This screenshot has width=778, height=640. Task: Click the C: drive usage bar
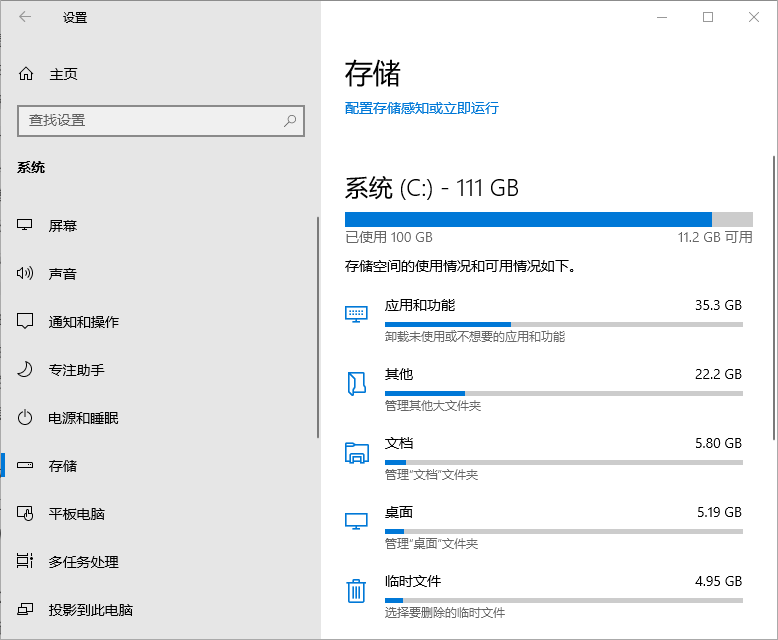click(549, 219)
